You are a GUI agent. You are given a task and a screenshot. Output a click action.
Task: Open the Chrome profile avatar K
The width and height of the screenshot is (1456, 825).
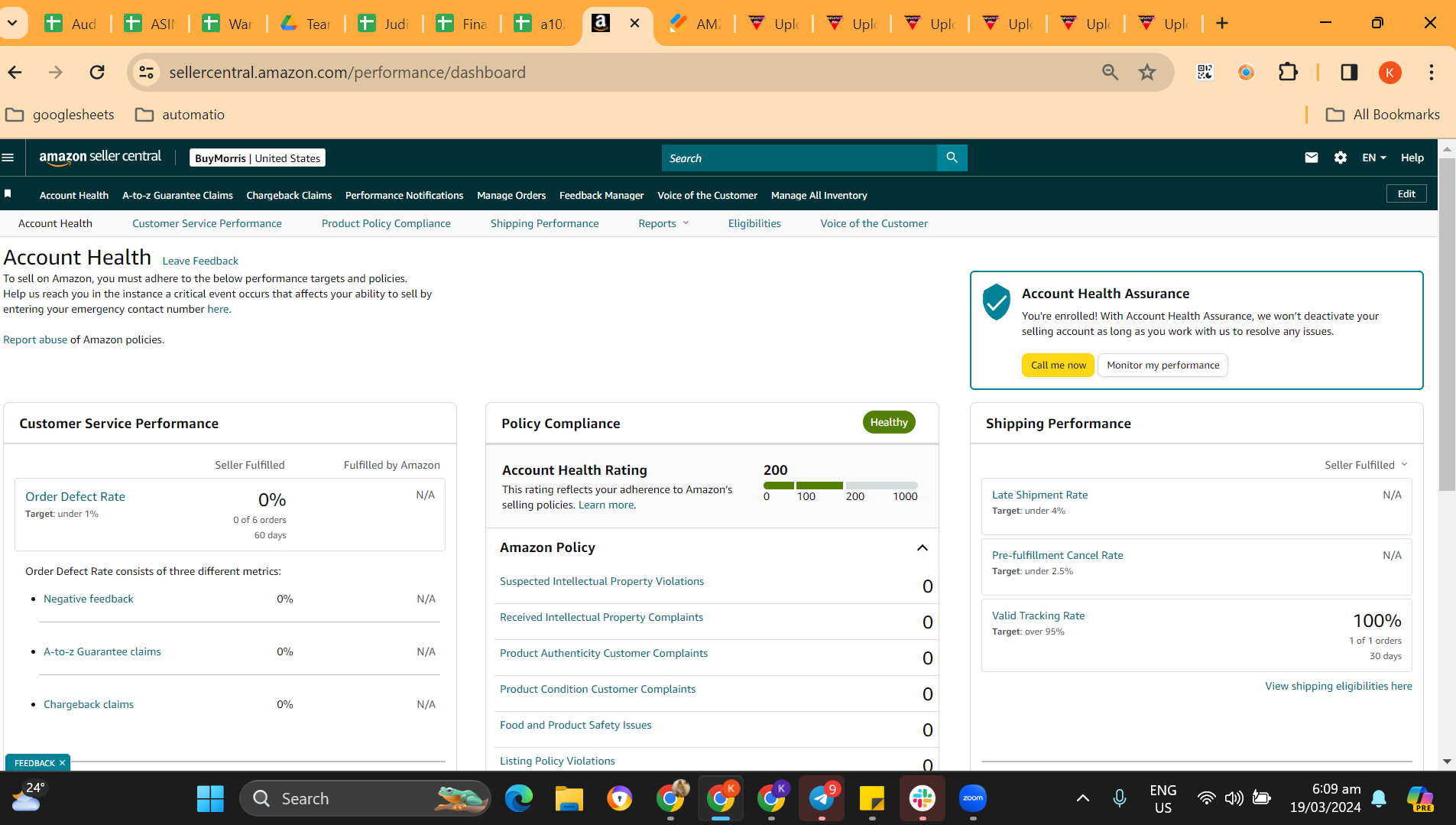pos(1390,72)
